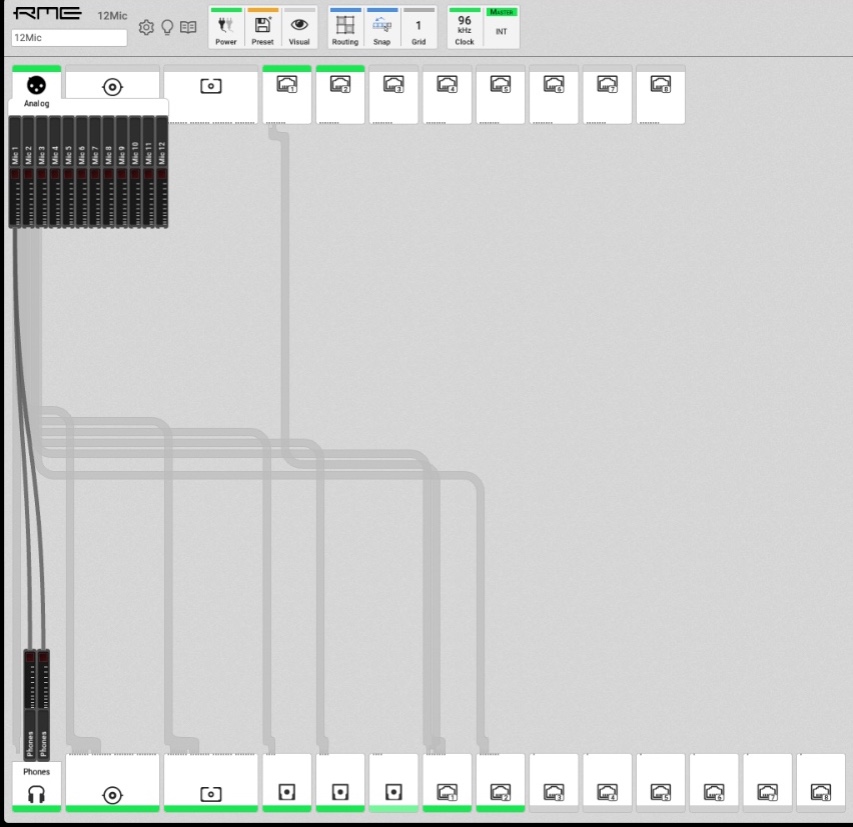
Task: Open the 96 kHz Clock dropdown
Action: [x=464, y=29]
